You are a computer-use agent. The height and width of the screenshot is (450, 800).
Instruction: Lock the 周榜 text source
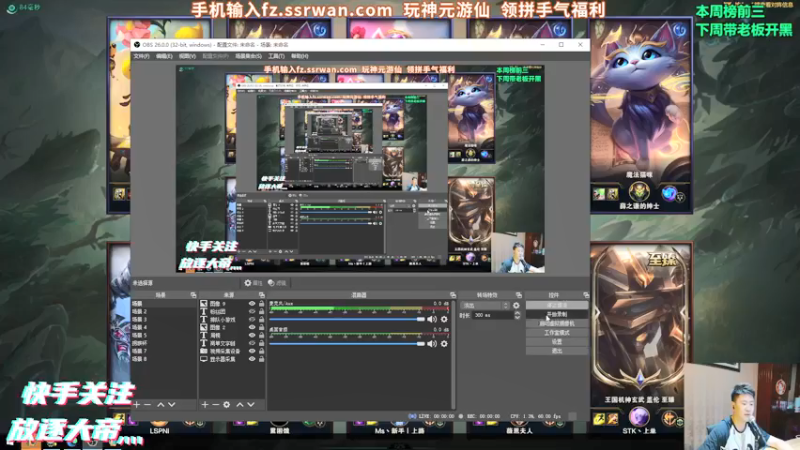[261, 335]
